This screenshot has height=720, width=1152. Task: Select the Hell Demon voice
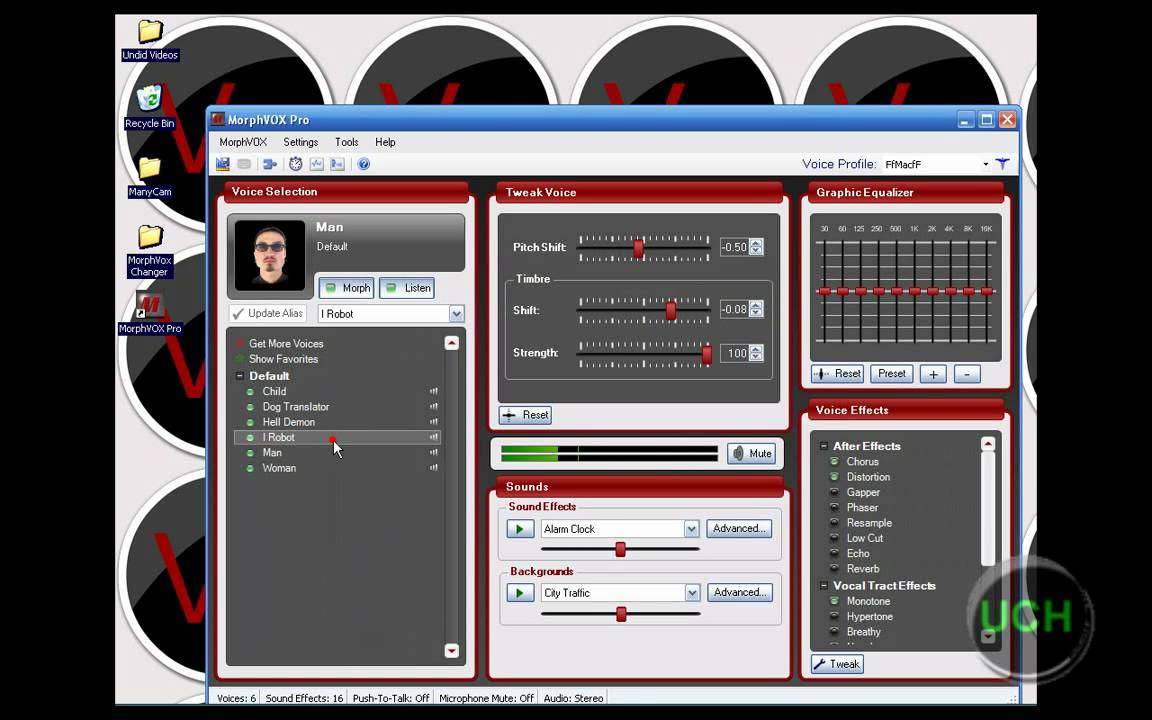click(337, 422)
